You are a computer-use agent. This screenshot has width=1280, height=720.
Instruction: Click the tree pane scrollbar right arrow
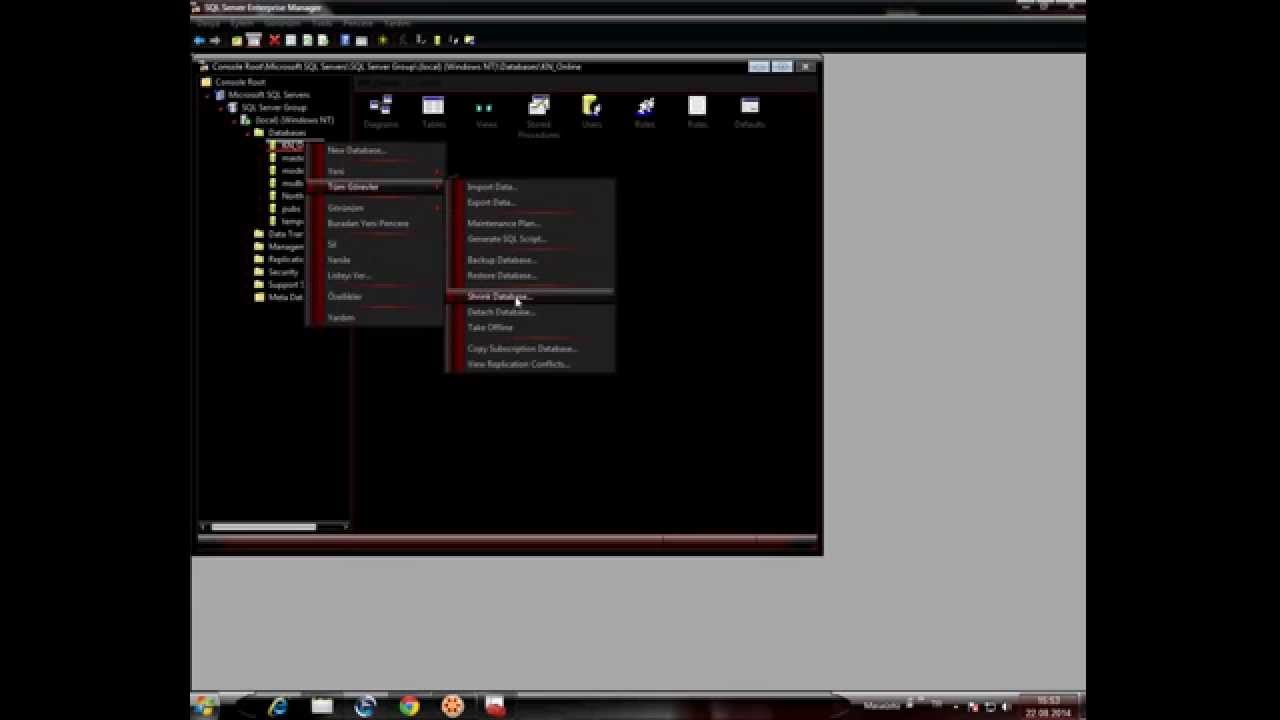point(345,527)
